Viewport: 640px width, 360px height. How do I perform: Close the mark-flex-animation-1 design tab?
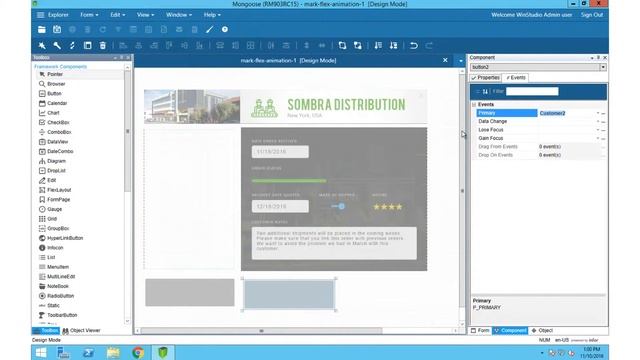(445, 60)
